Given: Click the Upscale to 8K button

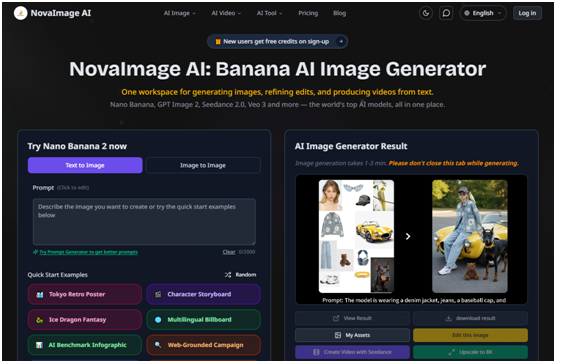Looking at the screenshot, I should coord(470,352).
